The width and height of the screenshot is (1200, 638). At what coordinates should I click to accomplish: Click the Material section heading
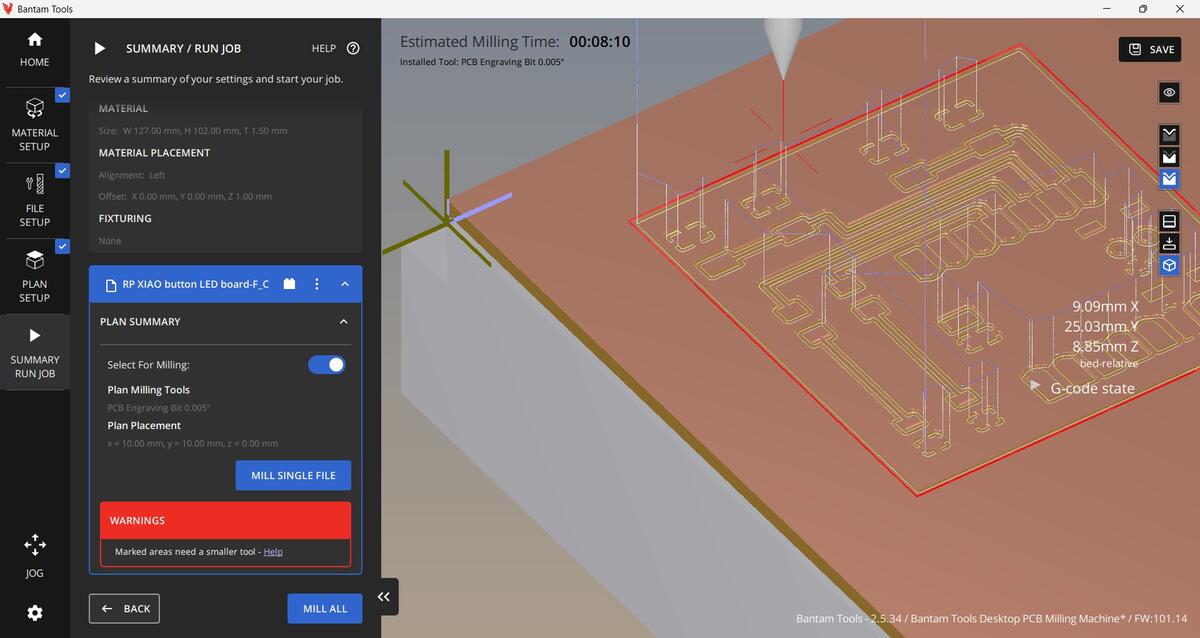(x=123, y=108)
